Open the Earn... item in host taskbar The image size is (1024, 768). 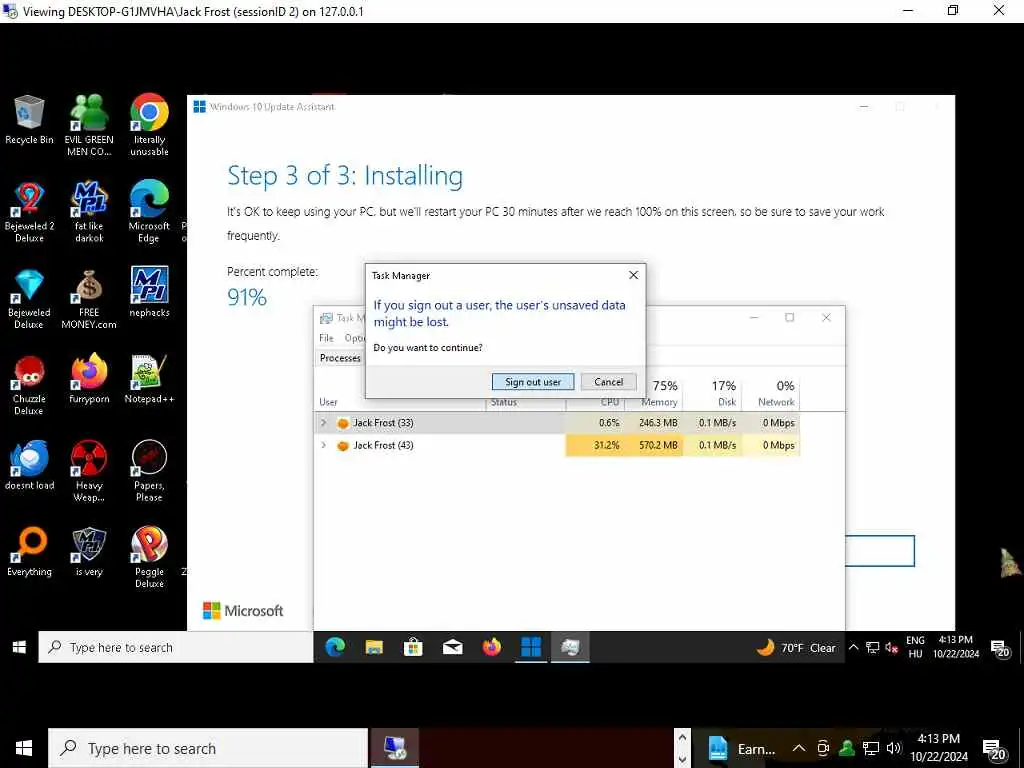coord(741,748)
